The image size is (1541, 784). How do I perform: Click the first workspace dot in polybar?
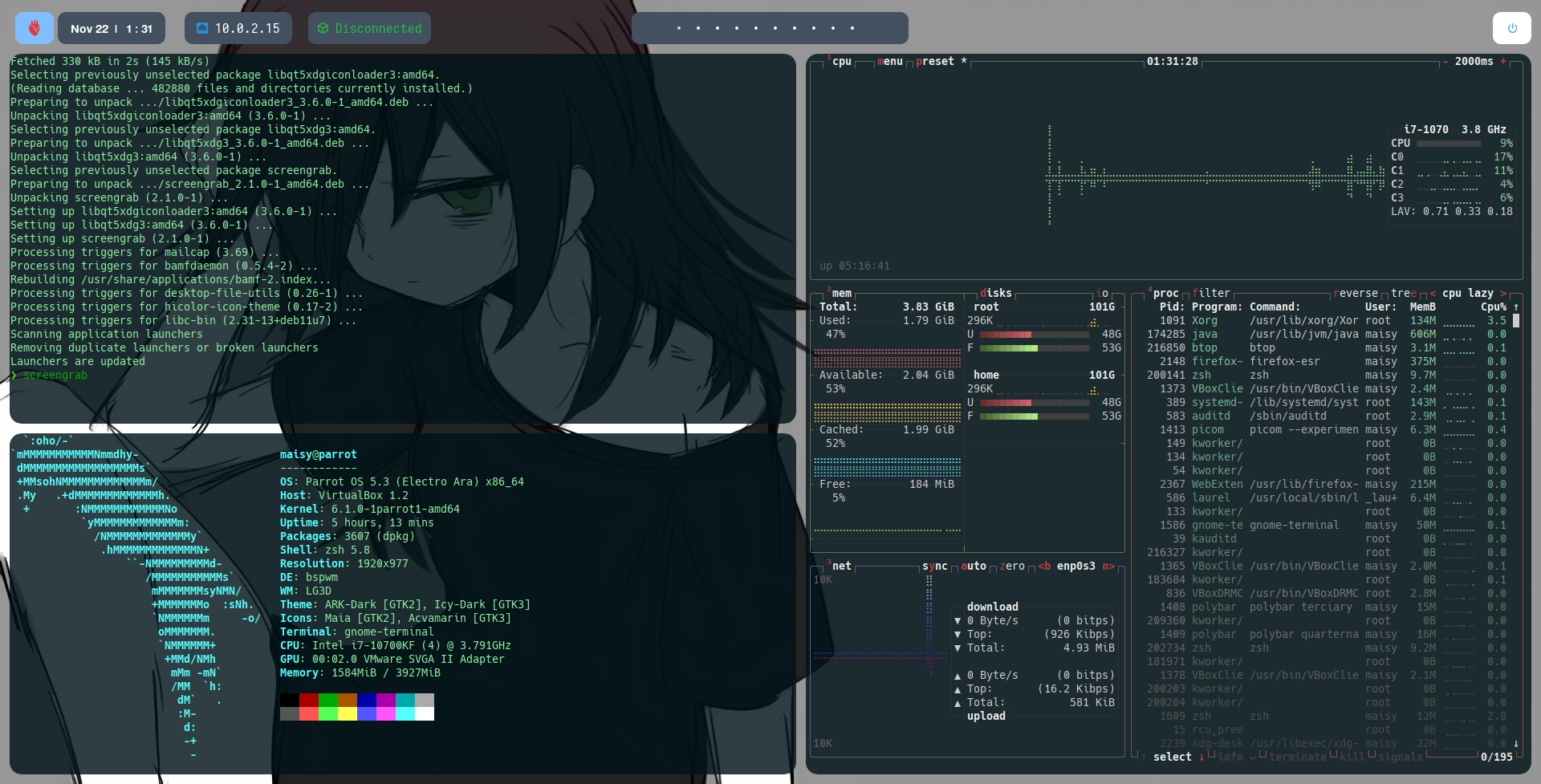pyautogui.click(x=679, y=28)
